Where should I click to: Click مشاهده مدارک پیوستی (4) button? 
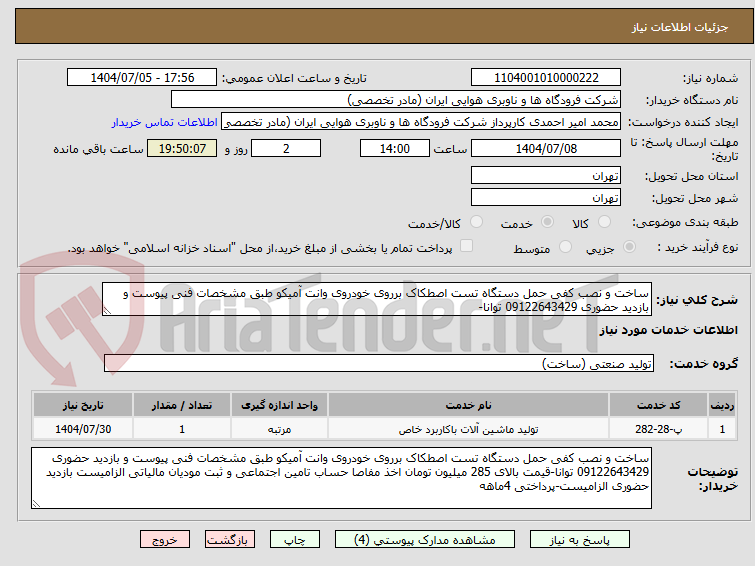[x=425, y=540]
